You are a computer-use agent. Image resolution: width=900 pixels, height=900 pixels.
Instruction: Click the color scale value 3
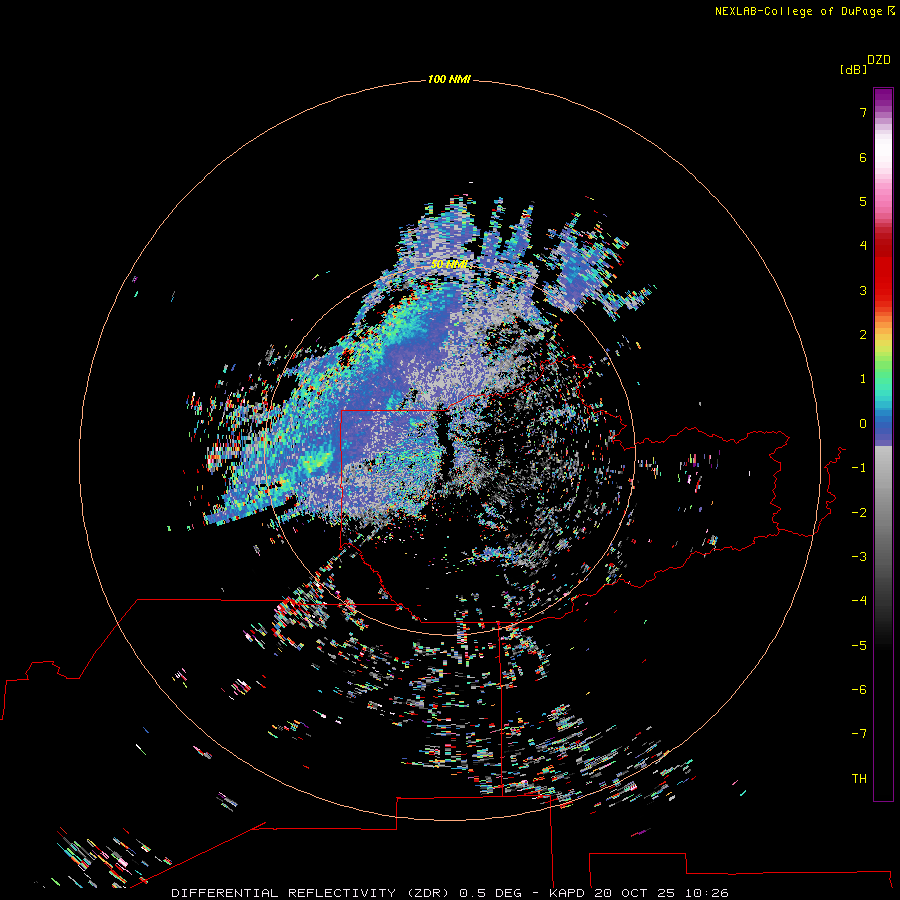point(863,290)
